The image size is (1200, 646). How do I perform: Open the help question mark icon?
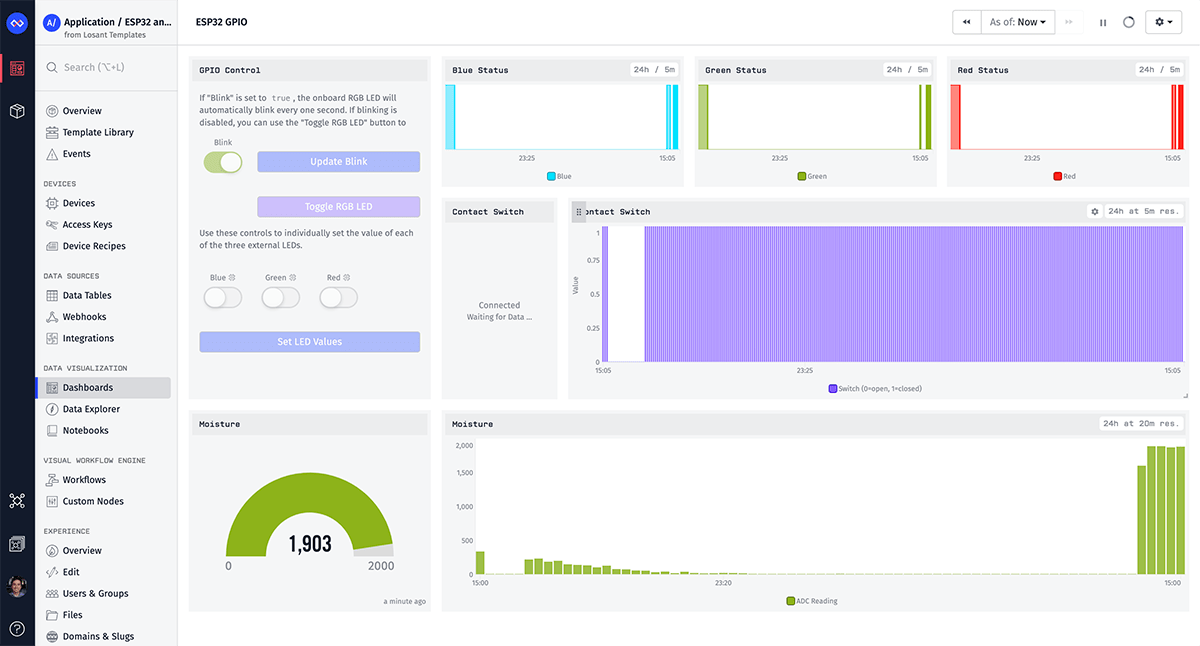click(x=17, y=629)
